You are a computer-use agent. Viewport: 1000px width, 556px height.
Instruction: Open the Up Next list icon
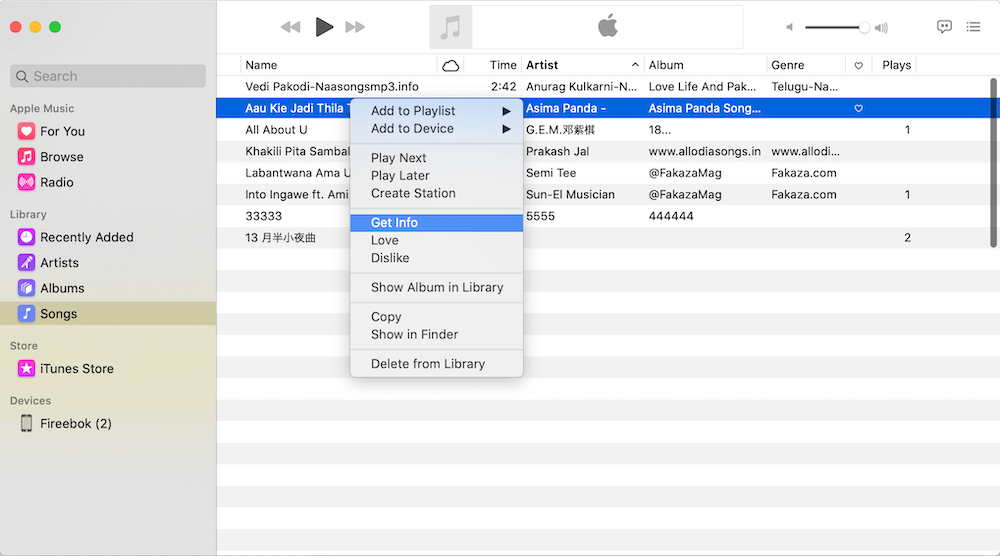pos(973,27)
